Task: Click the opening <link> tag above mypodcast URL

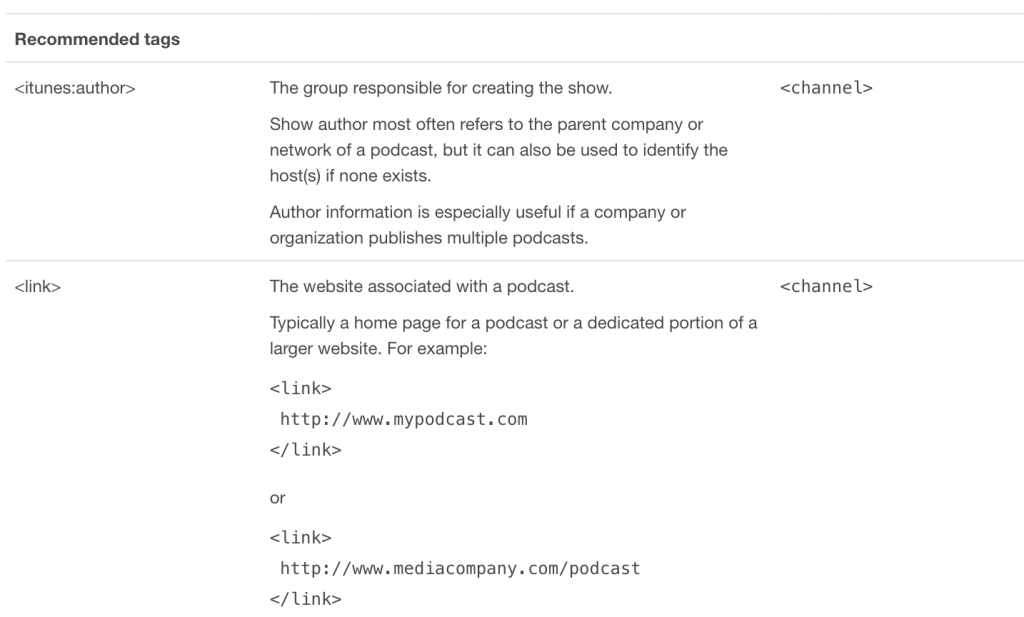Action: click(x=300, y=387)
